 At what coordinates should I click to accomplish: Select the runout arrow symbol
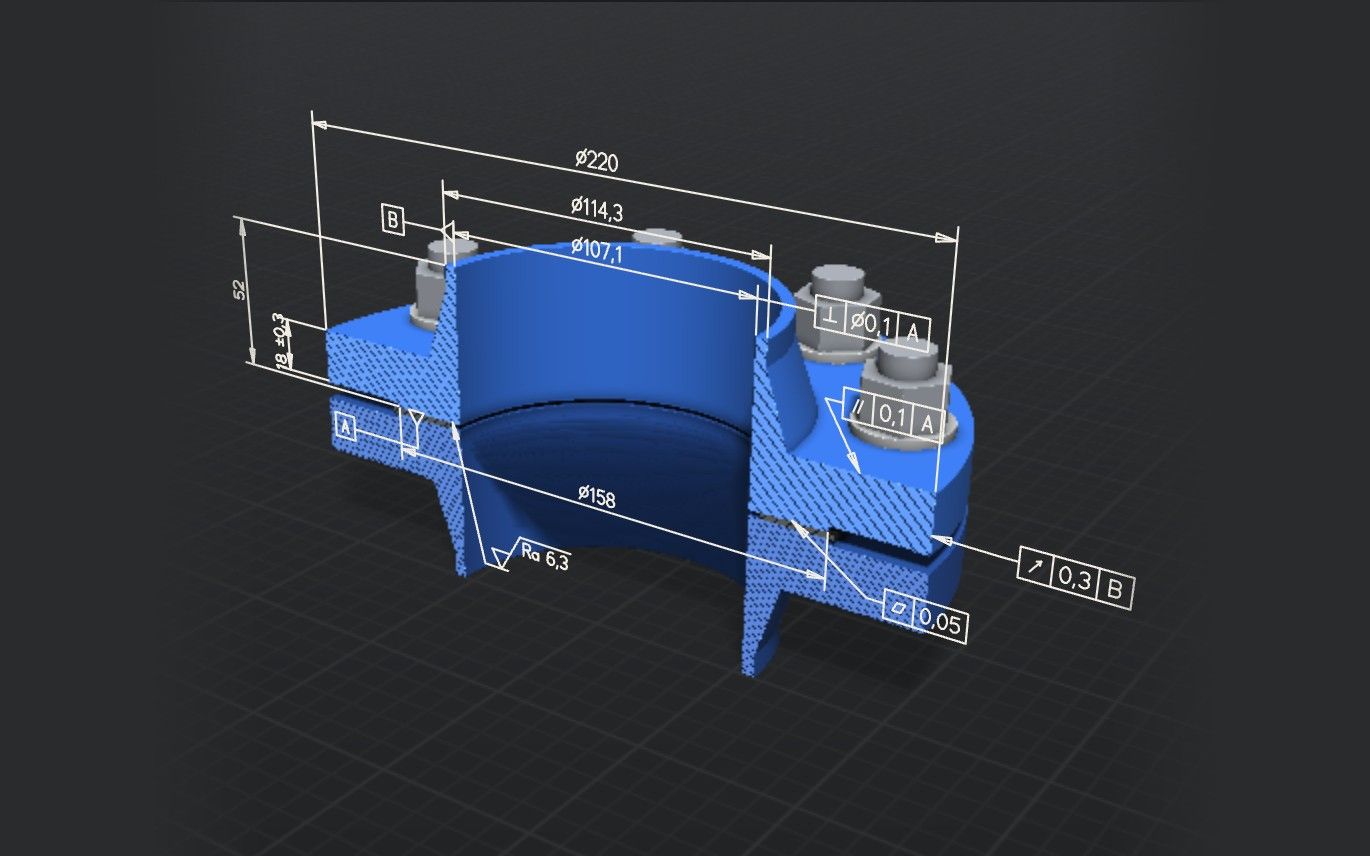click(1036, 569)
